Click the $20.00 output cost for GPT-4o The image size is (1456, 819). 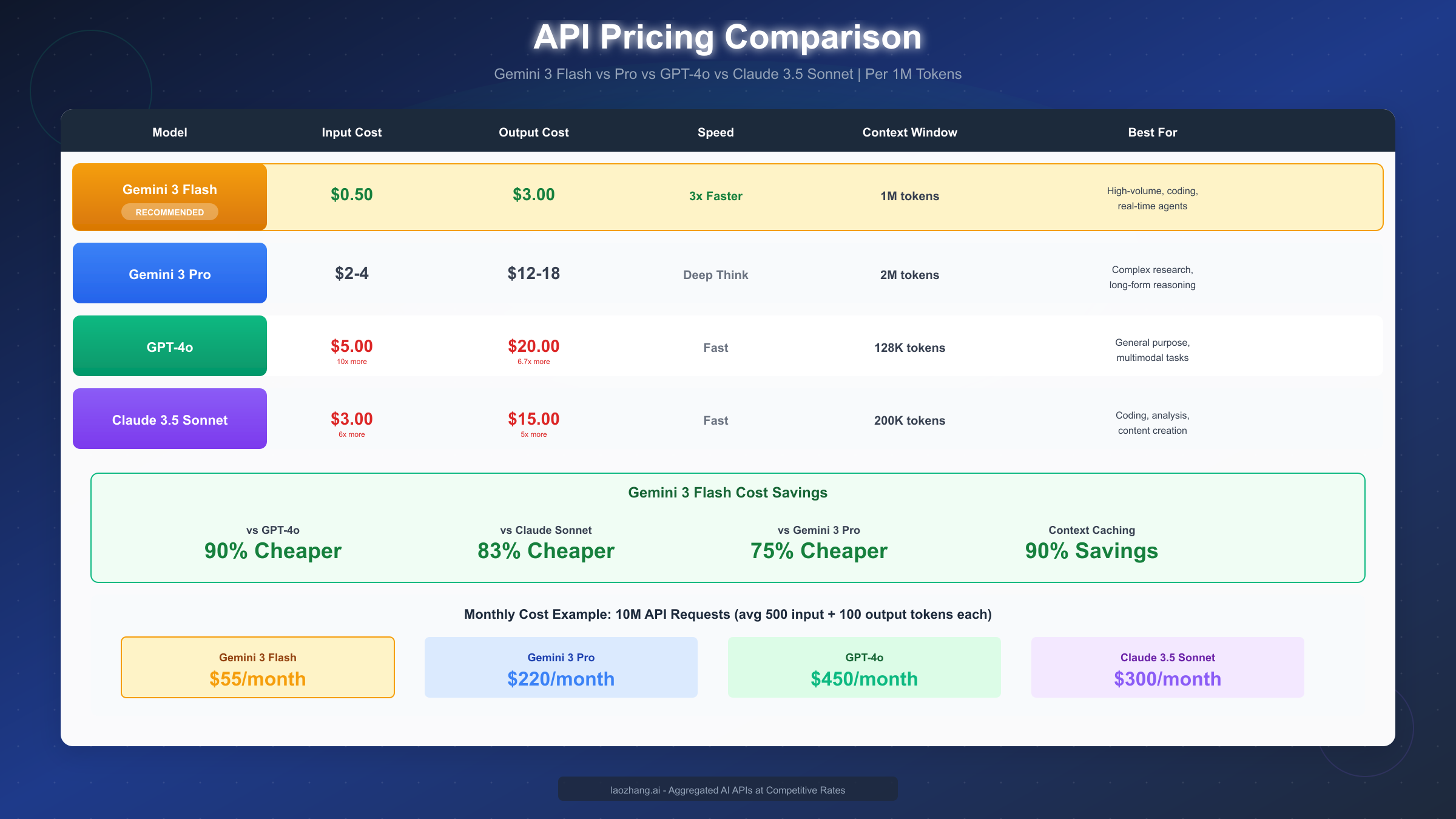click(x=533, y=346)
